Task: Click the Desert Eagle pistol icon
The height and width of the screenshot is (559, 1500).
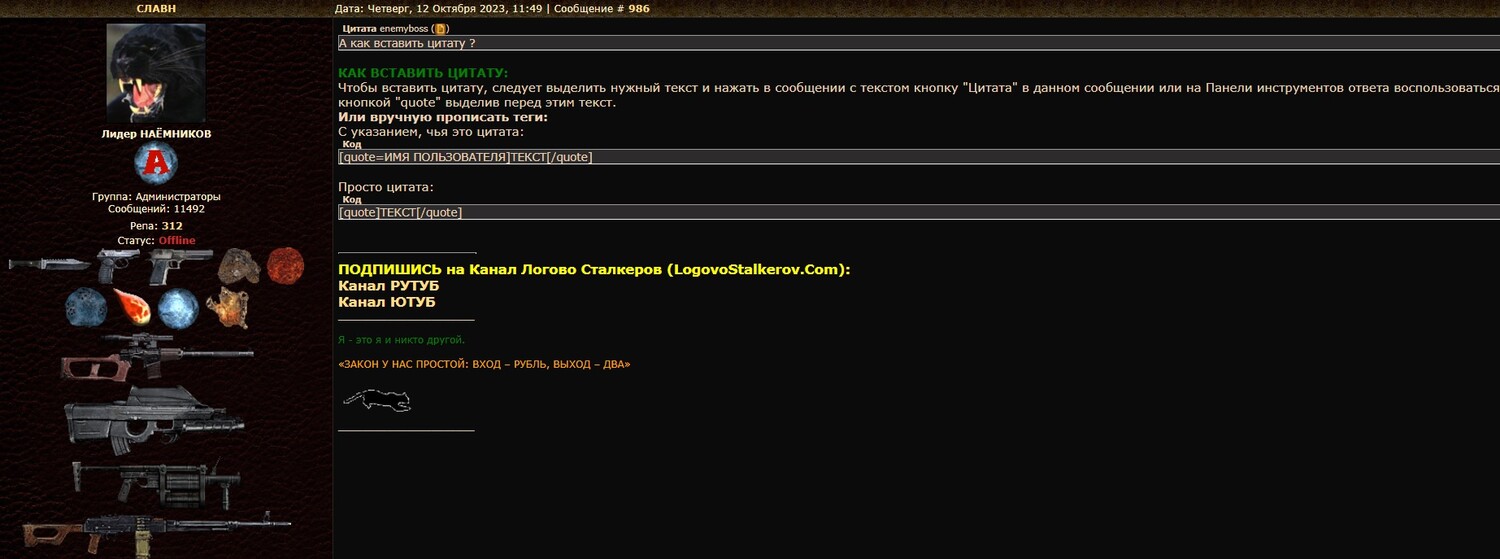Action: coord(180,266)
